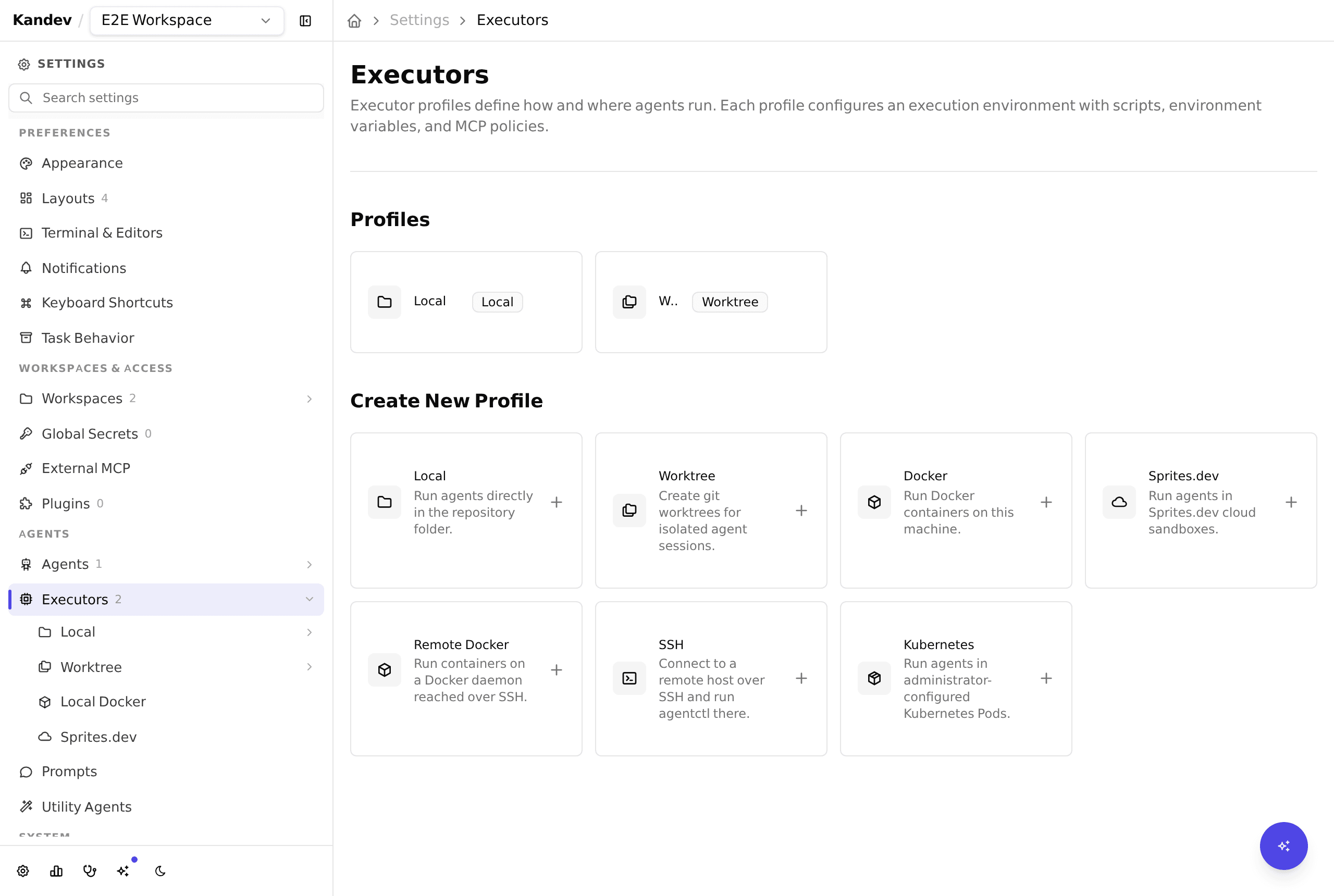1334x896 pixels.
Task: Open Appearance settings
Action: tap(166, 164)
